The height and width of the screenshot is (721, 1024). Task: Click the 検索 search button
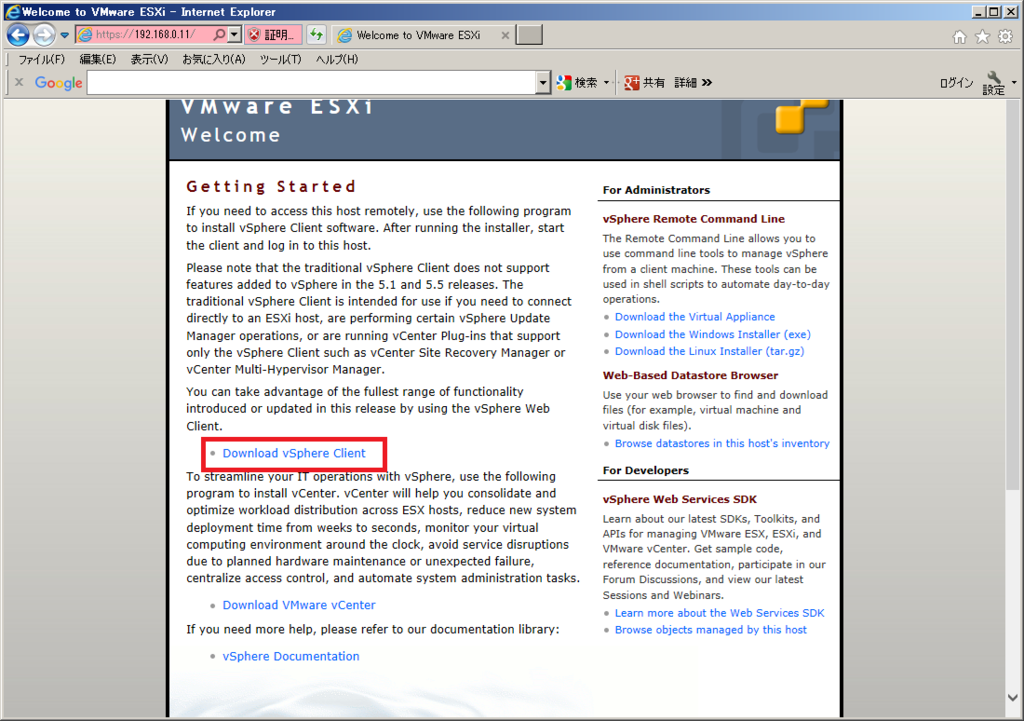577,82
